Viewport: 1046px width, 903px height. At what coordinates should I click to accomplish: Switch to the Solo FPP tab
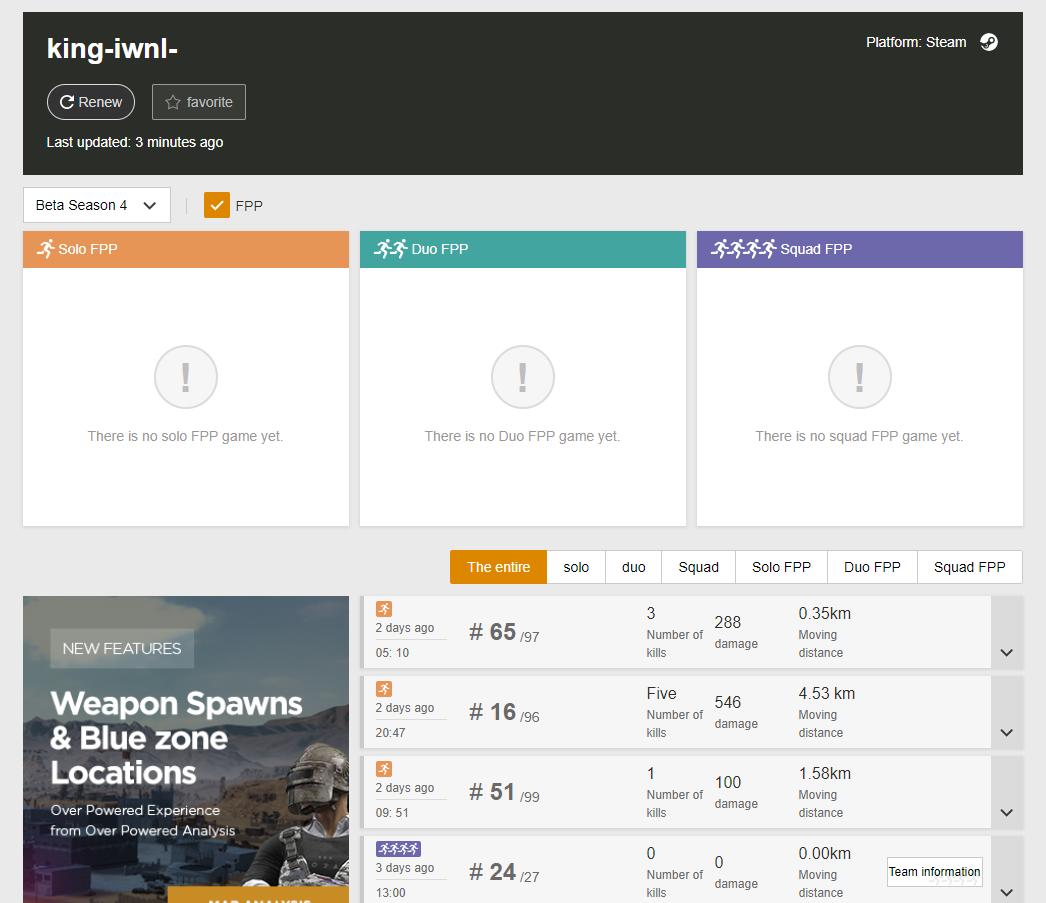781,567
